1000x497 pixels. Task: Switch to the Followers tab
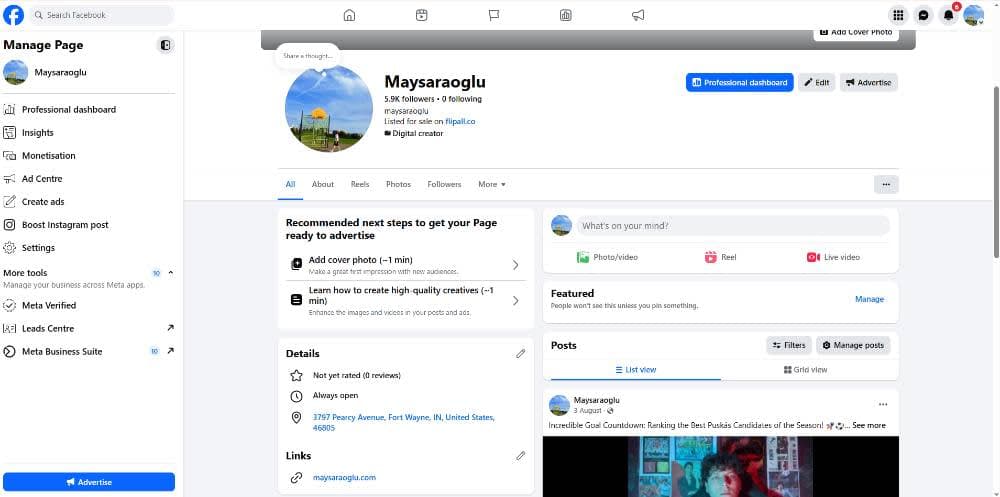point(445,184)
